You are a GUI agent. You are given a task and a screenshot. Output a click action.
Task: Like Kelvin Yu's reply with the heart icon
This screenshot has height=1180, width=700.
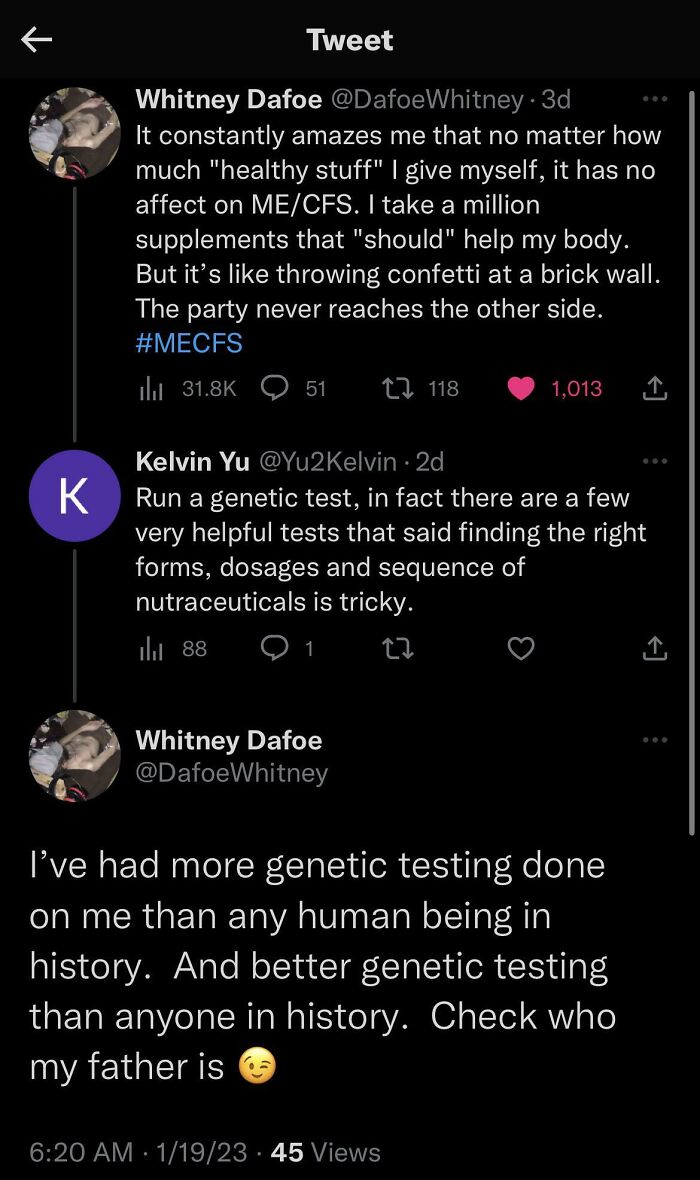520,649
